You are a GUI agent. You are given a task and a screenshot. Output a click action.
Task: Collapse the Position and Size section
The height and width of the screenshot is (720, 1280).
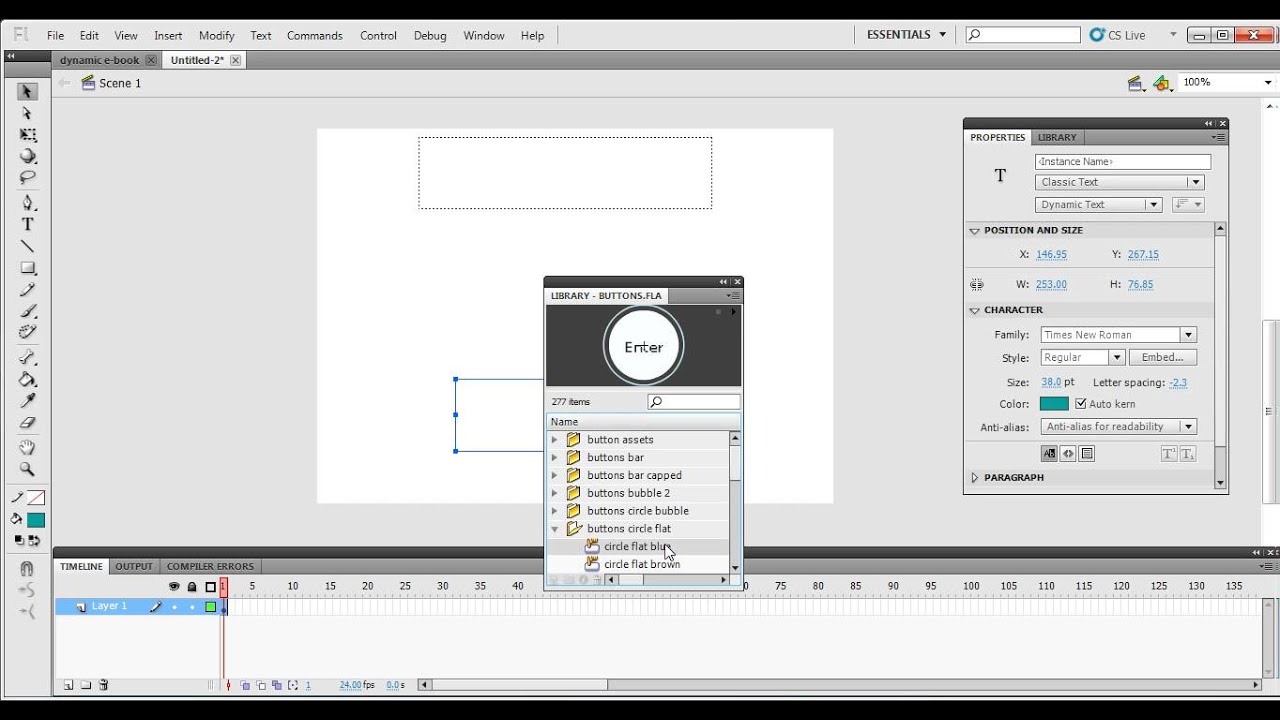point(975,230)
